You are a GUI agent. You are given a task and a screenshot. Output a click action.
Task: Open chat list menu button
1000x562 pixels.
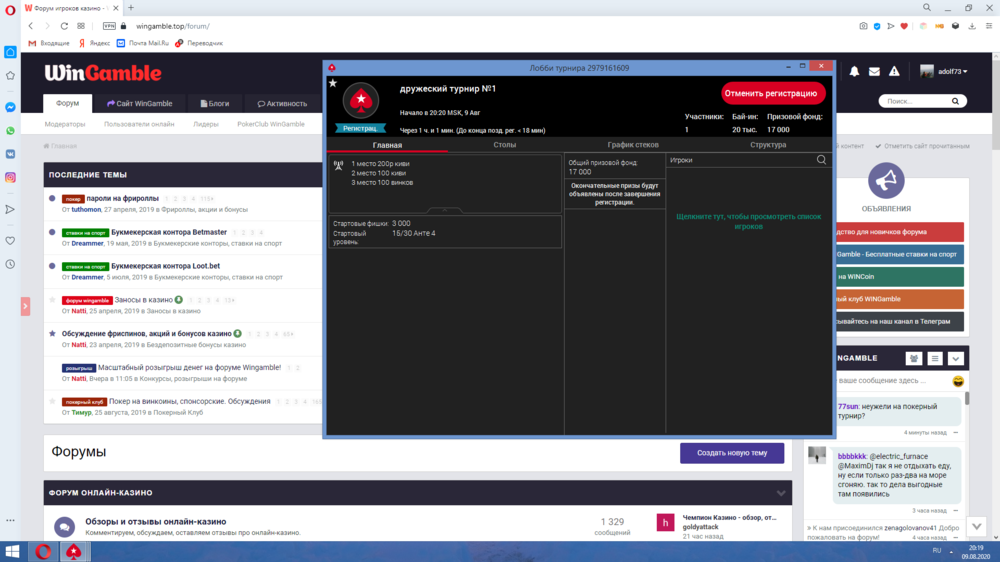pyautogui.click(x=934, y=359)
